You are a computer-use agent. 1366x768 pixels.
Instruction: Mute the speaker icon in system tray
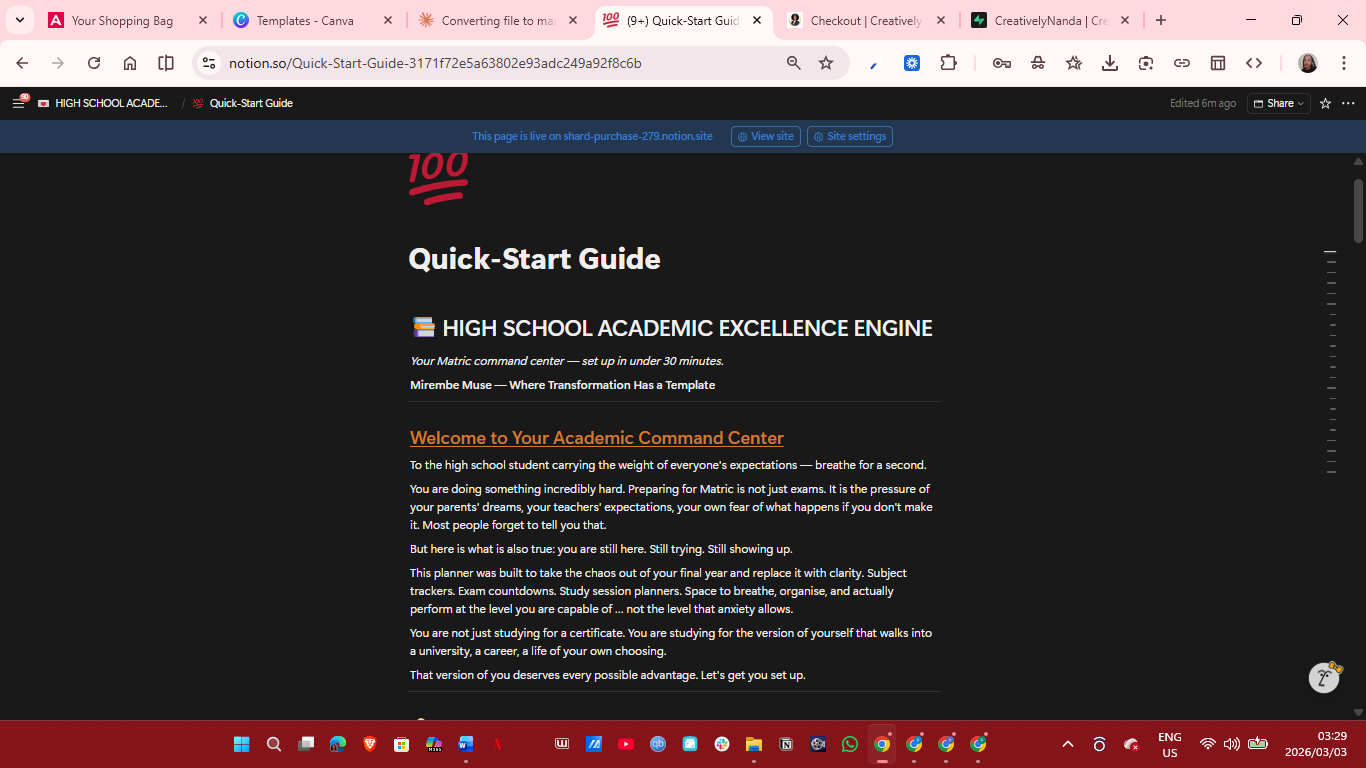[1233, 744]
